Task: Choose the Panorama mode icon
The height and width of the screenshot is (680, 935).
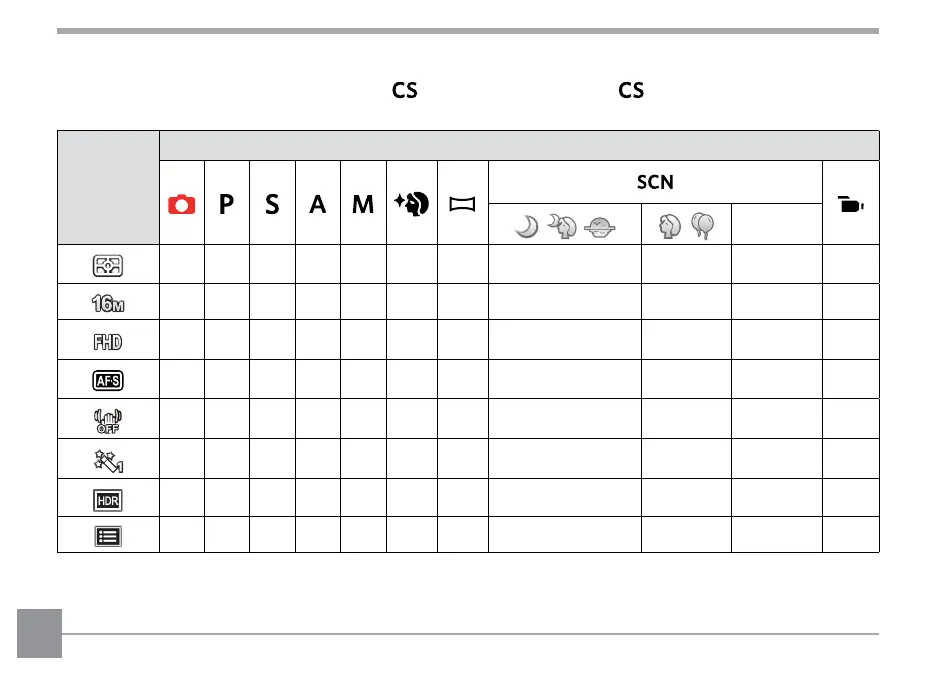Action: click(x=463, y=204)
